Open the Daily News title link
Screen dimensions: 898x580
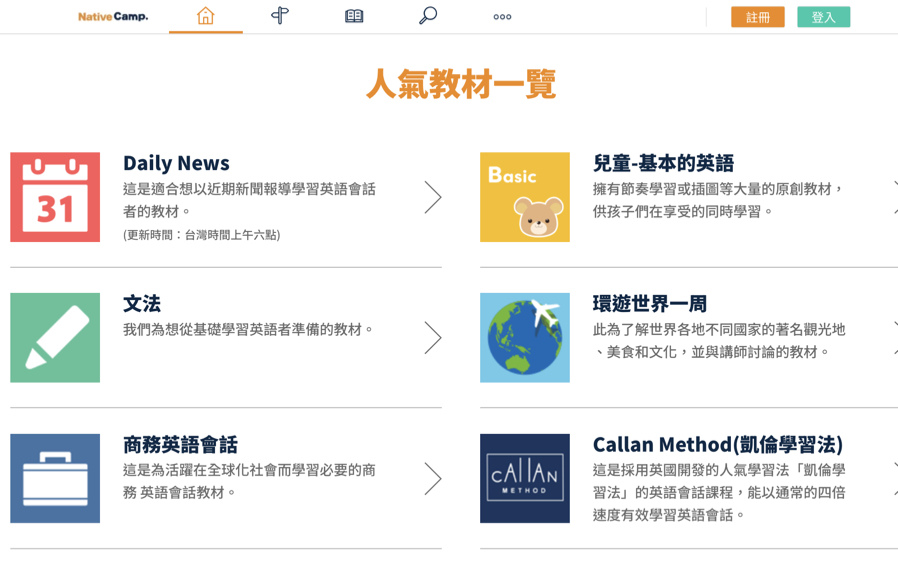point(176,163)
